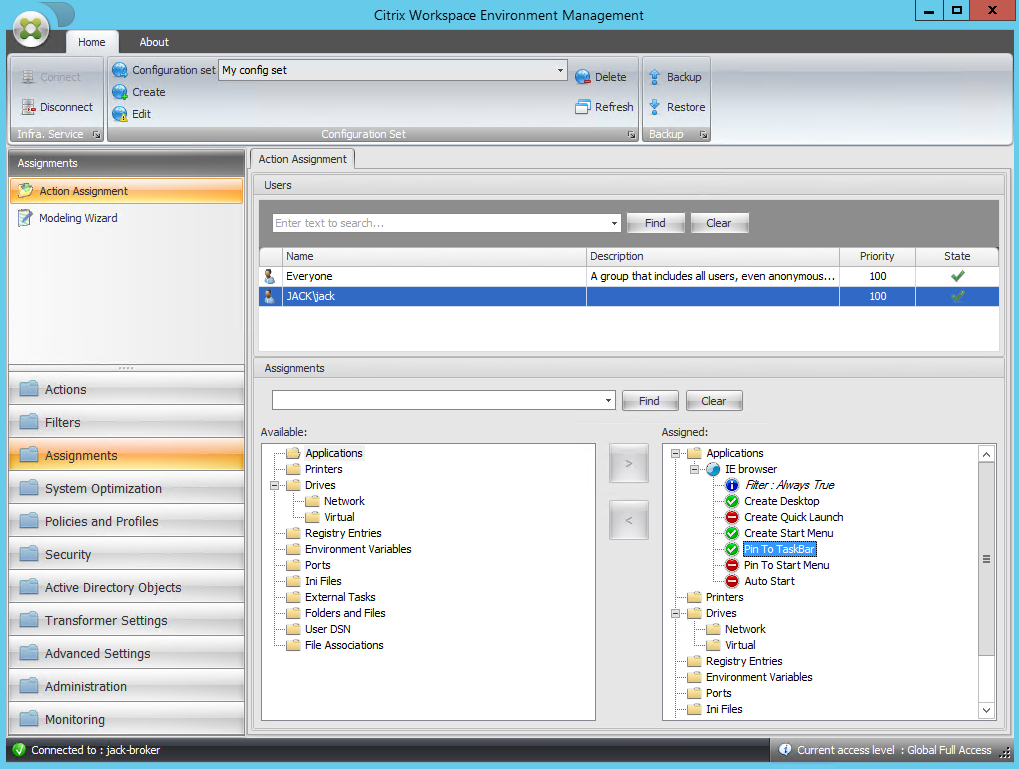The height and width of the screenshot is (769, 1019).
Task: Switch to the About tab
Action: click(x=153, y=42)
